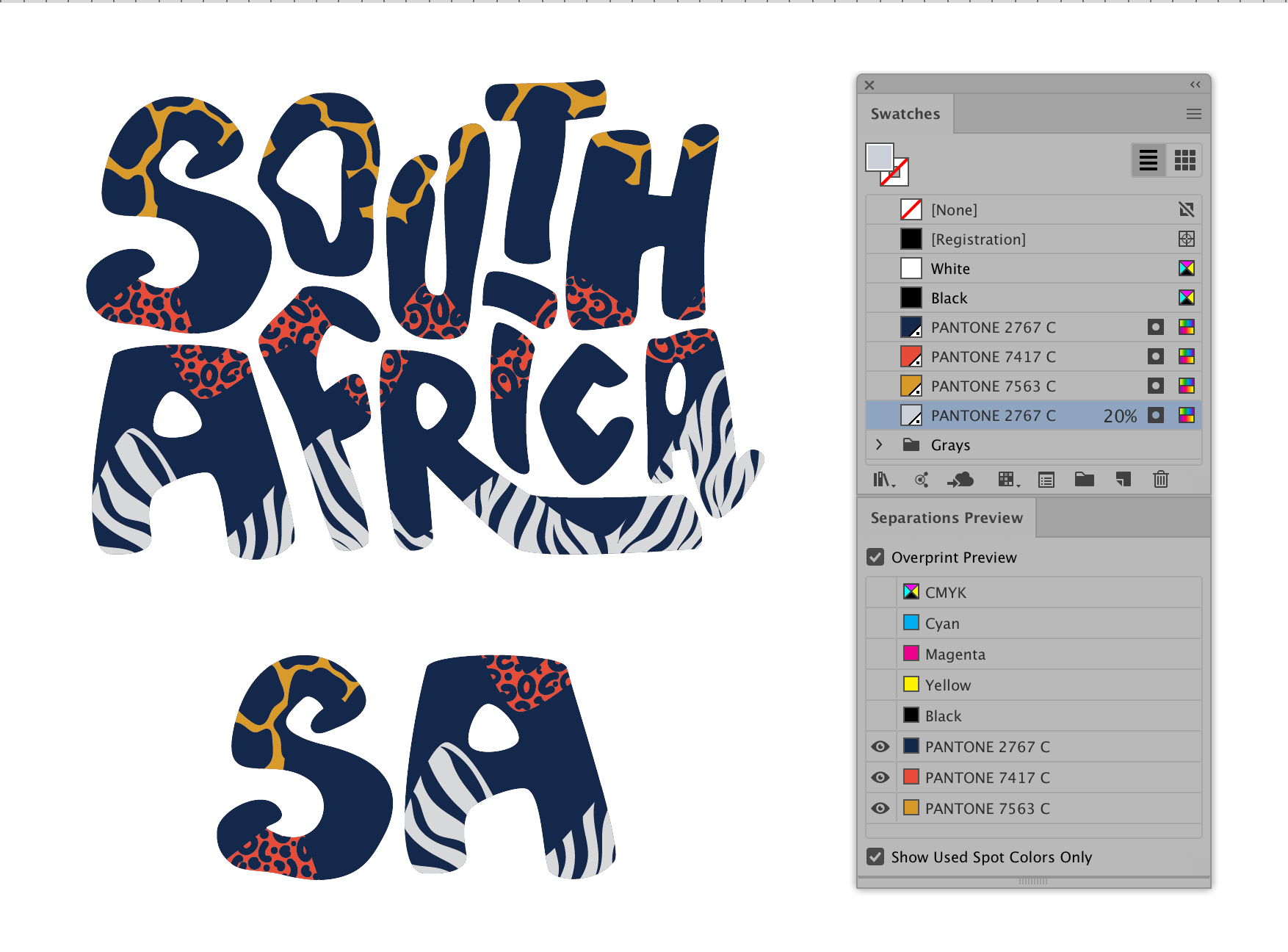The width and height of the screenshot is (1288, 952).
Task: Open Swatch Options icon
Action: [x=1046, y=480]
